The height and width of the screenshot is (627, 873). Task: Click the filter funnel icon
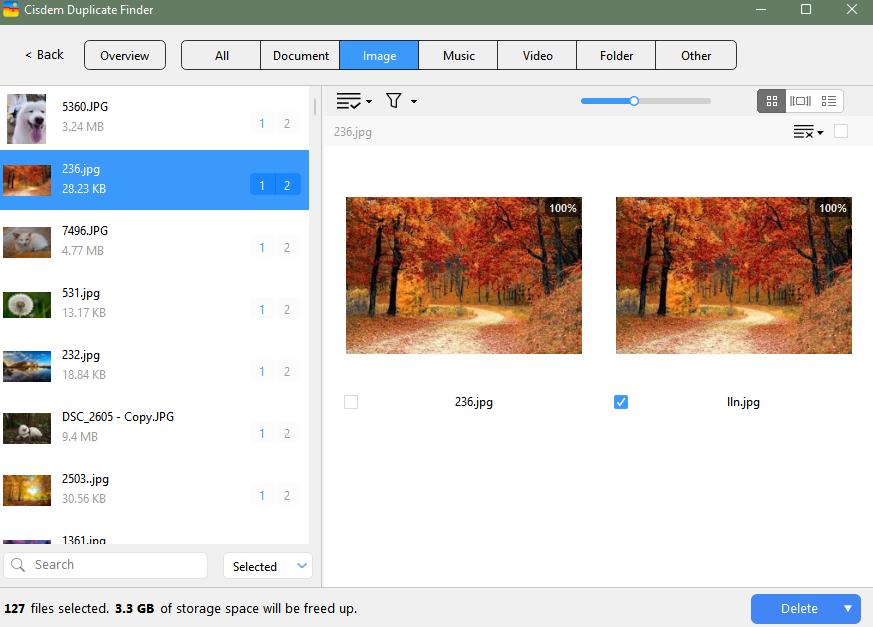[392, 100]
